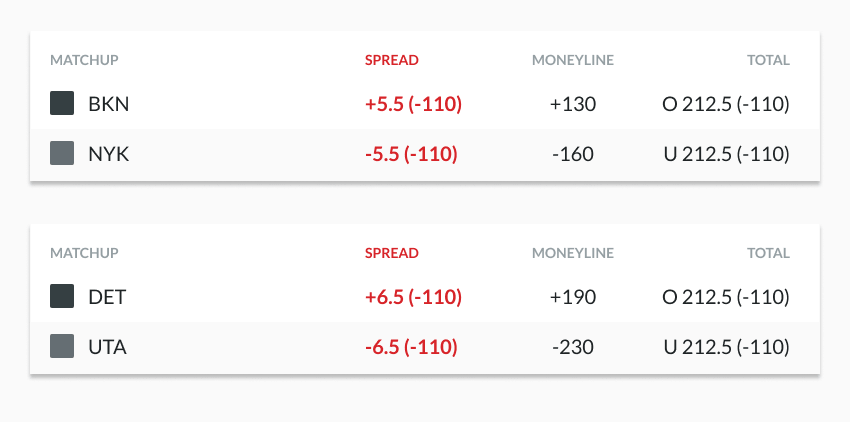Sort by SPREAD header in first table
The image size is (850, 422).
click(x=391, y=60)
